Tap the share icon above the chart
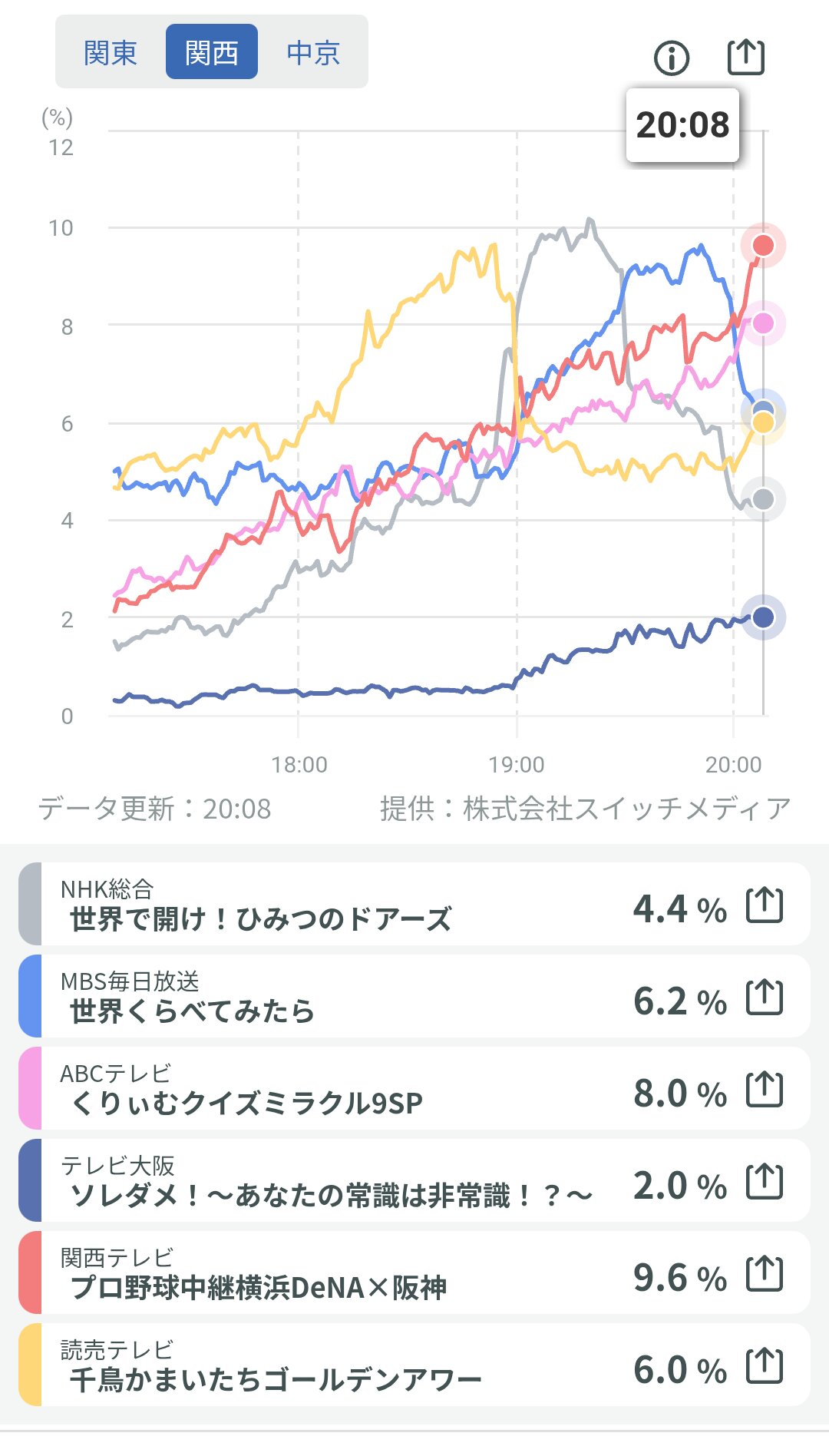Viewport: 829px width, 1456px height. pyautogui.click(x=745, y=57)
